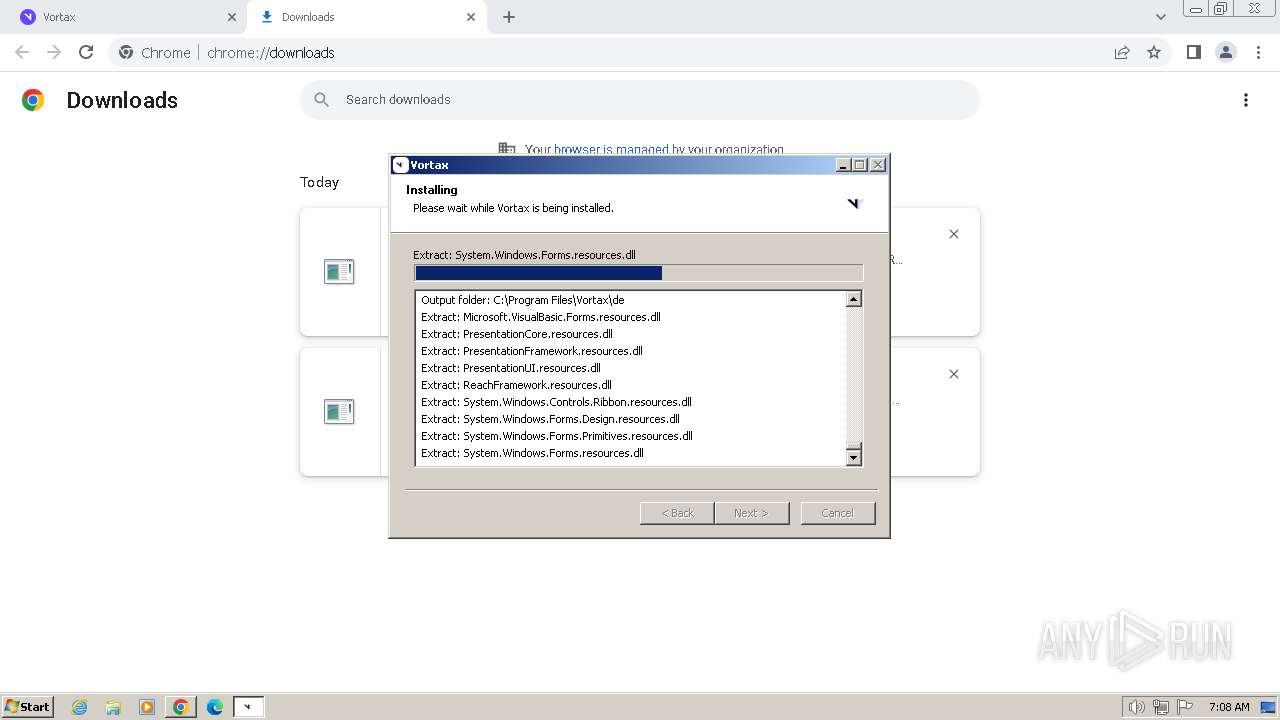The height and width of the screenshot is (720, 1280).
Task: Click the Vortax installer title bar icon
Action: tap(401, 165)
